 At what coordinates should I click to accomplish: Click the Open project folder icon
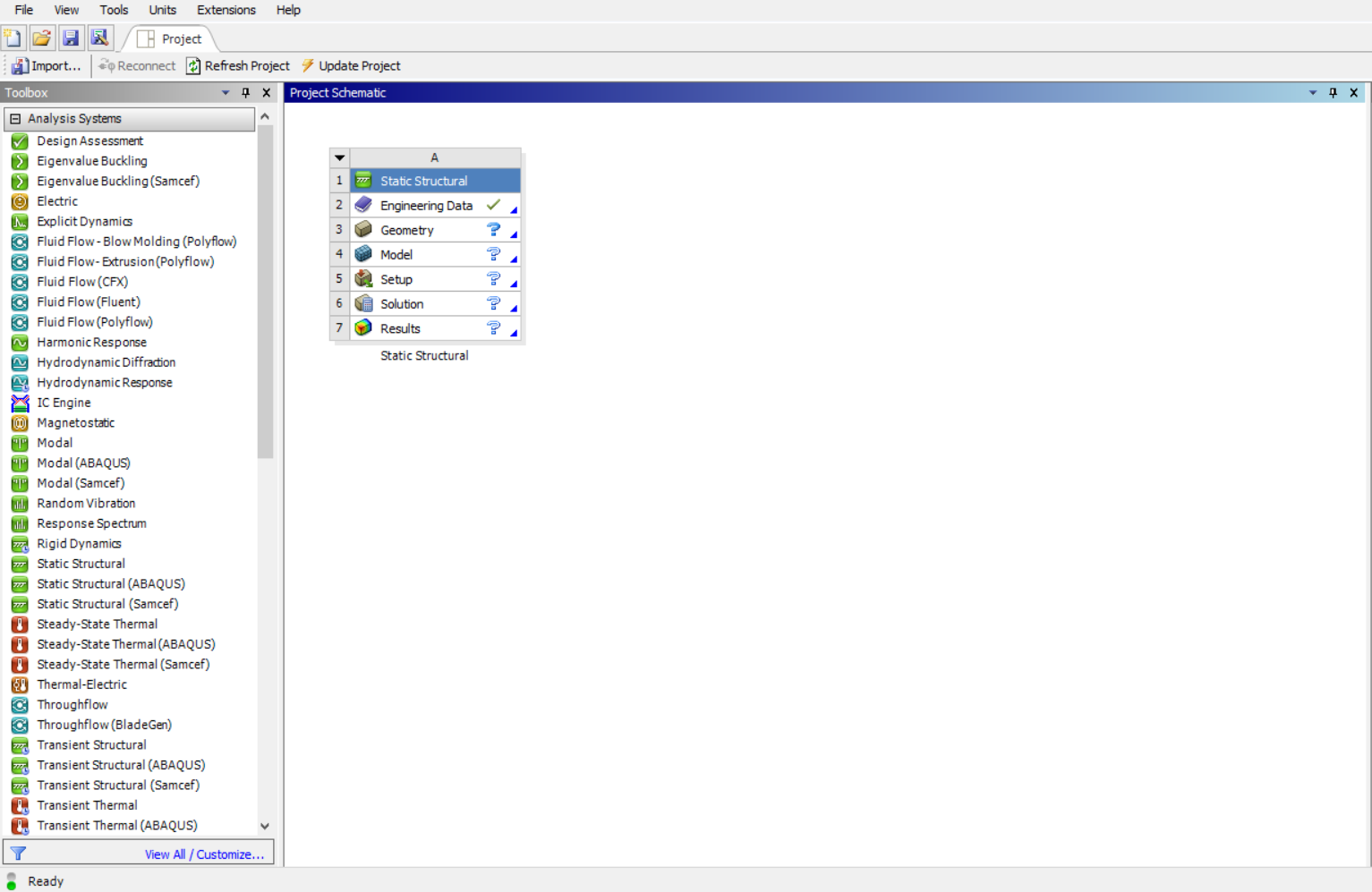click(41, 38)
